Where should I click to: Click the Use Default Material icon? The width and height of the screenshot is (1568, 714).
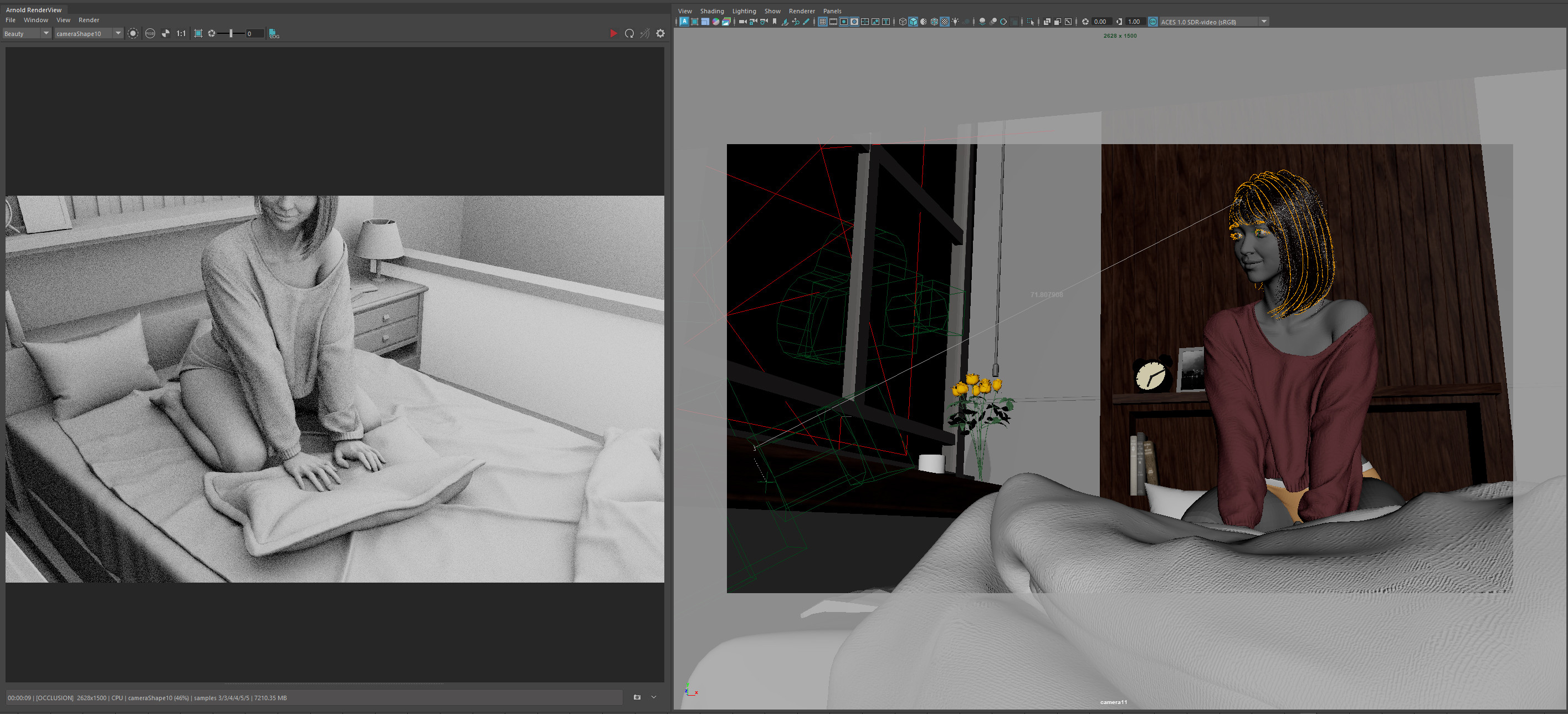click(x=924, y=22)
